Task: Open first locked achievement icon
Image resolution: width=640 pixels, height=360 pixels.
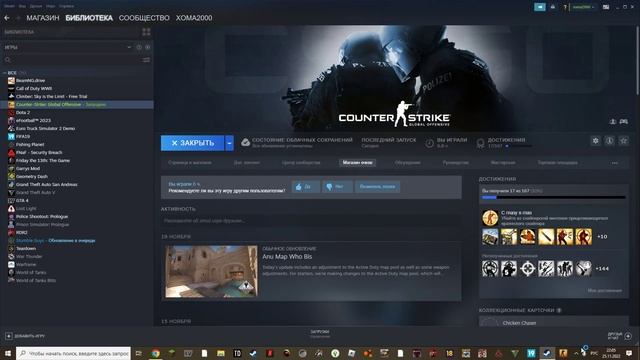Action: pos(490,269)
